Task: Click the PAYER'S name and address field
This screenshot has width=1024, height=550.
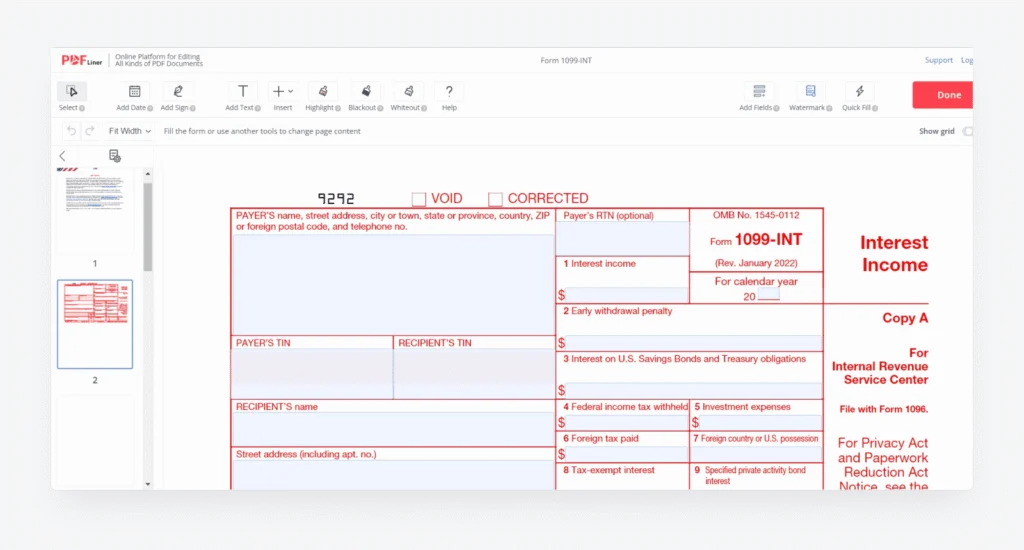Action: [393, 285]
